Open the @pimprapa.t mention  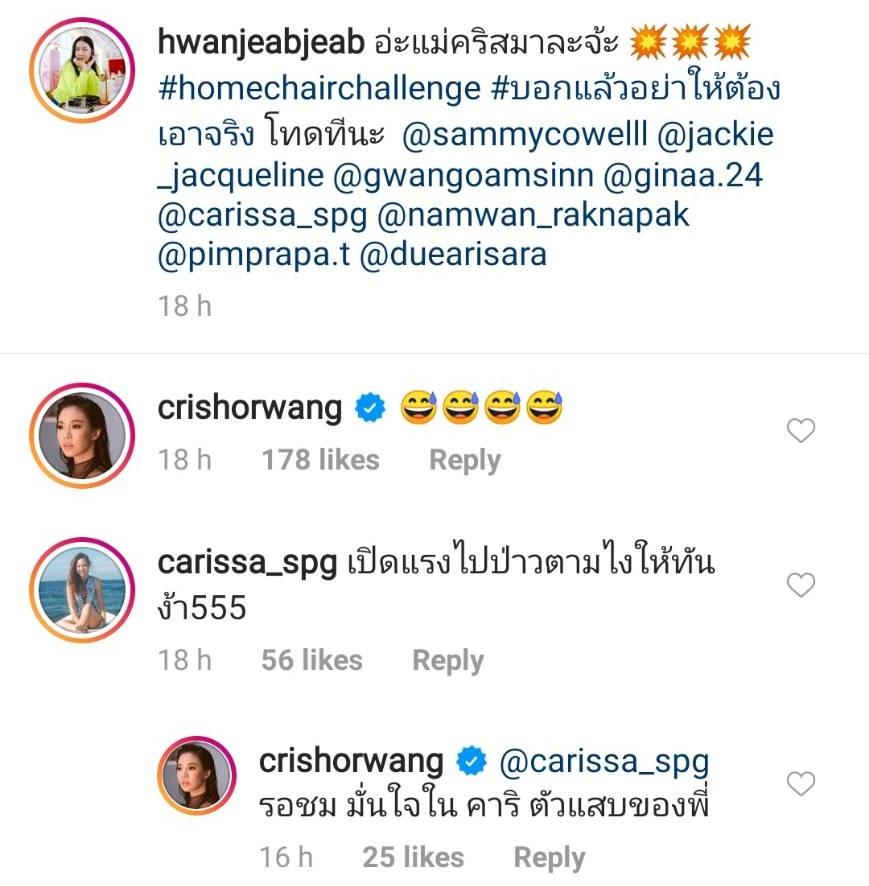(254, 255)
